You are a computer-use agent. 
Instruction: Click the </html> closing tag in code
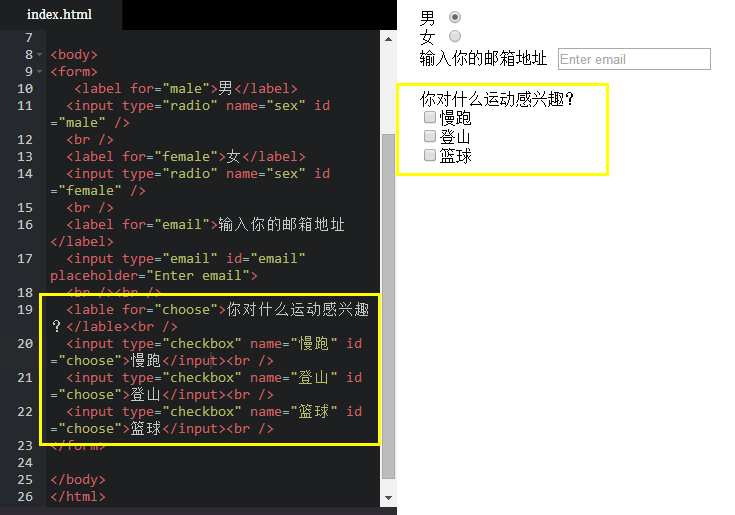[78, 497]
